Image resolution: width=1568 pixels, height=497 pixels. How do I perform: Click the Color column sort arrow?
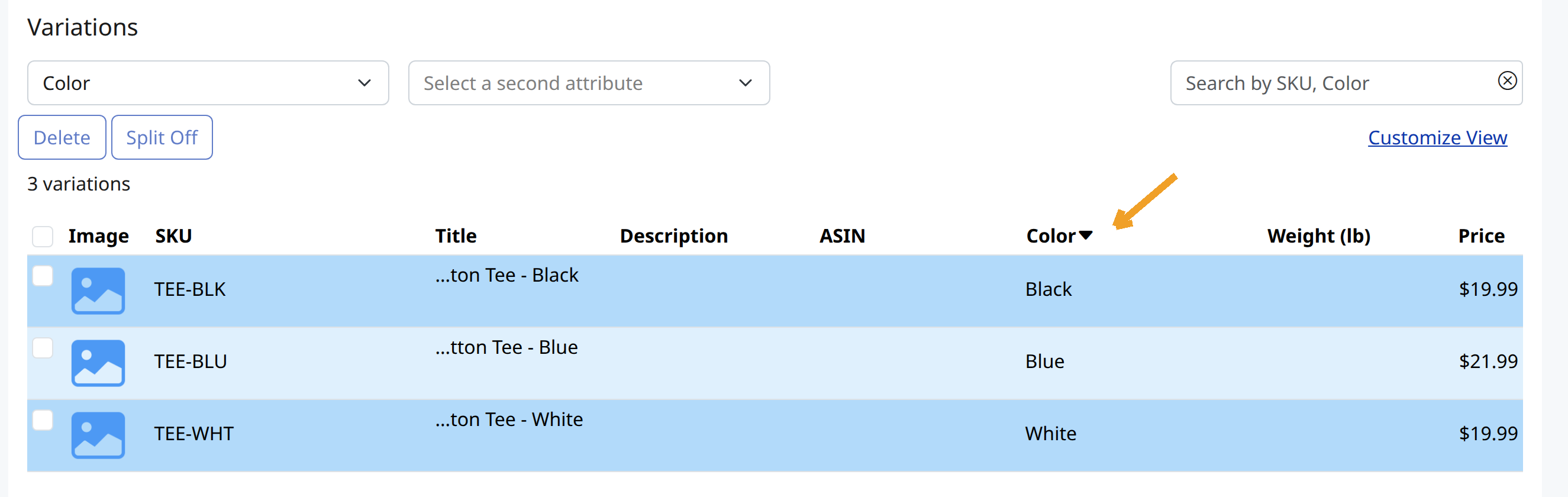click(x=1085, y=235)
